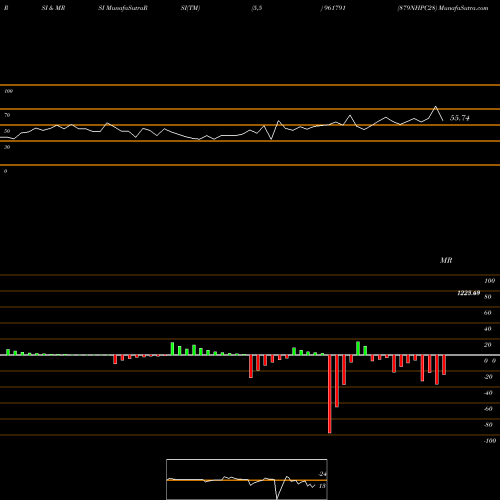This screenshot has width=500, height=500.
Task: Click the 879NHPC28 MunafaSutra.com header text
Action: click(x=443, y=8)
